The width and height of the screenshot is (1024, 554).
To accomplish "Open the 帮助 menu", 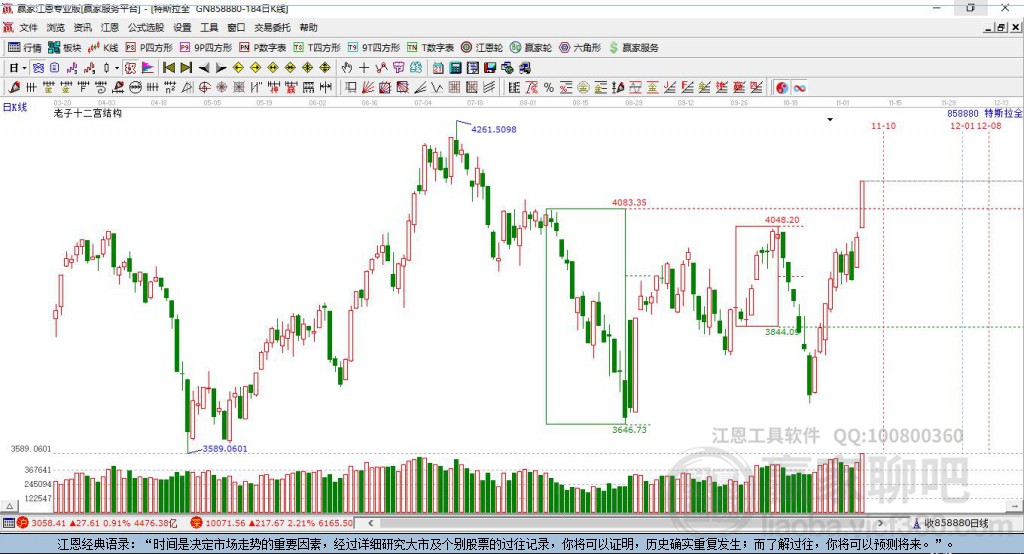I will click(308, 27).
